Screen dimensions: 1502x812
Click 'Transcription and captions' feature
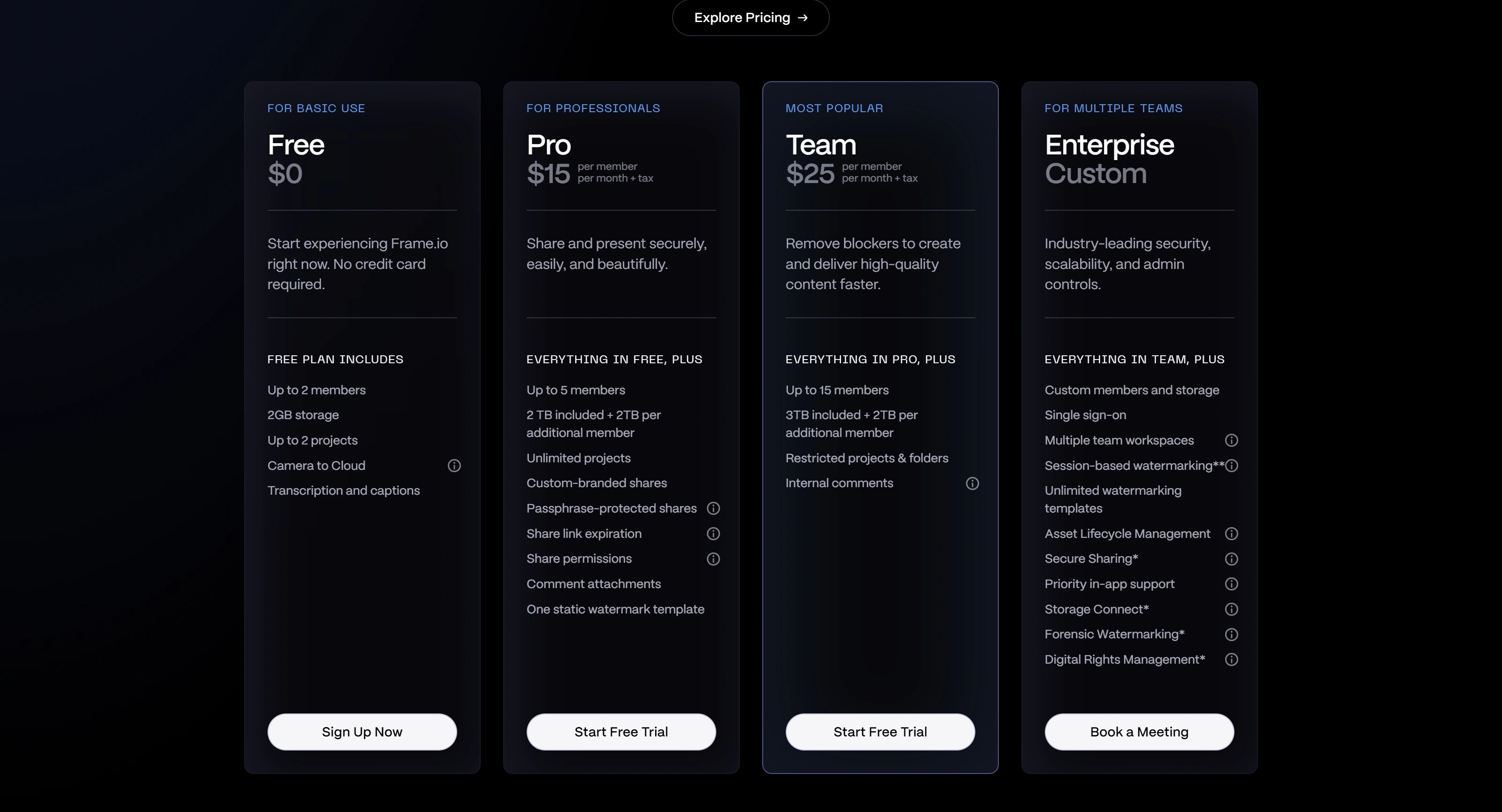(344, 491)
